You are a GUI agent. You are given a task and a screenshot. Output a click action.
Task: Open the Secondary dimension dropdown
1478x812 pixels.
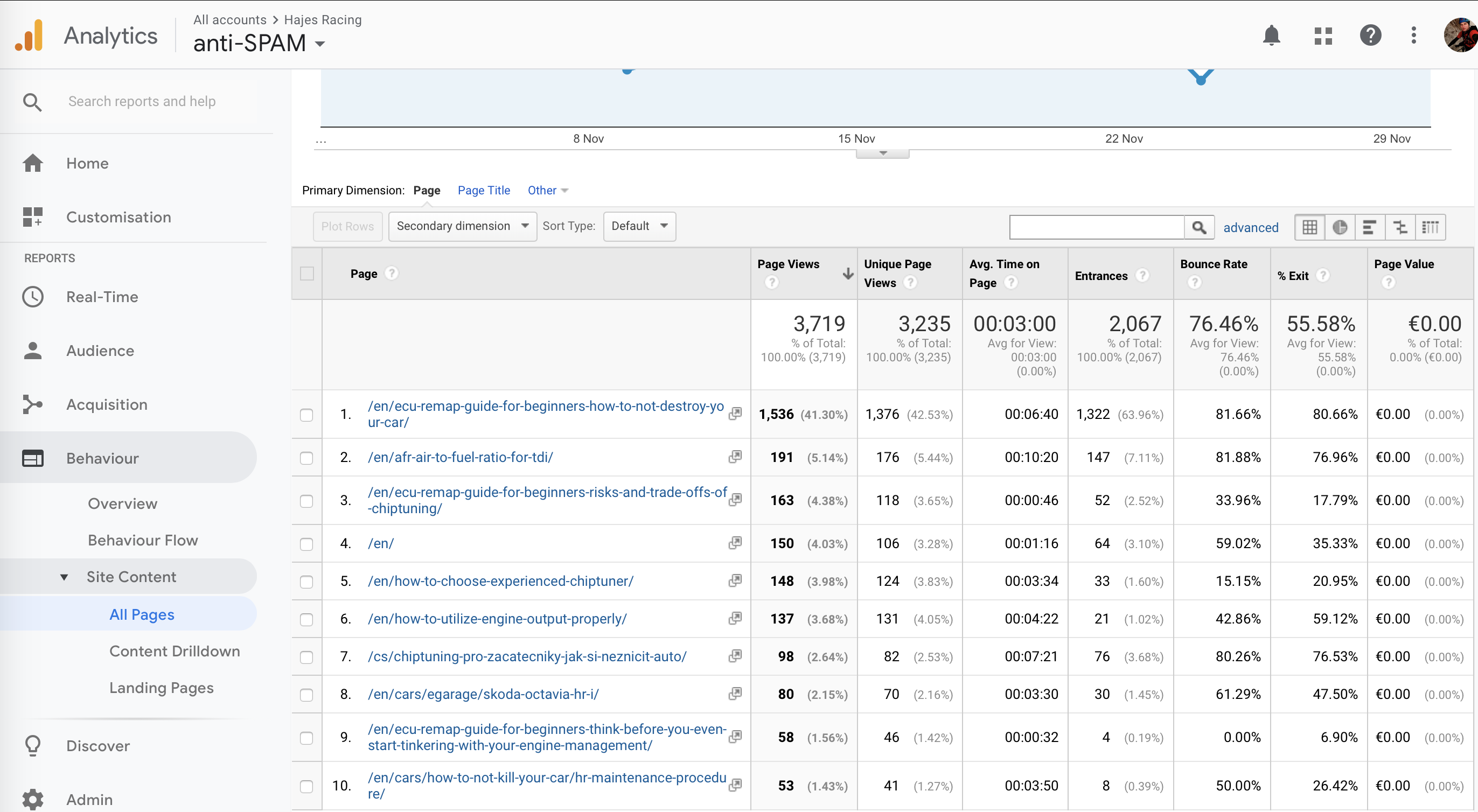(x=462, y=226)
